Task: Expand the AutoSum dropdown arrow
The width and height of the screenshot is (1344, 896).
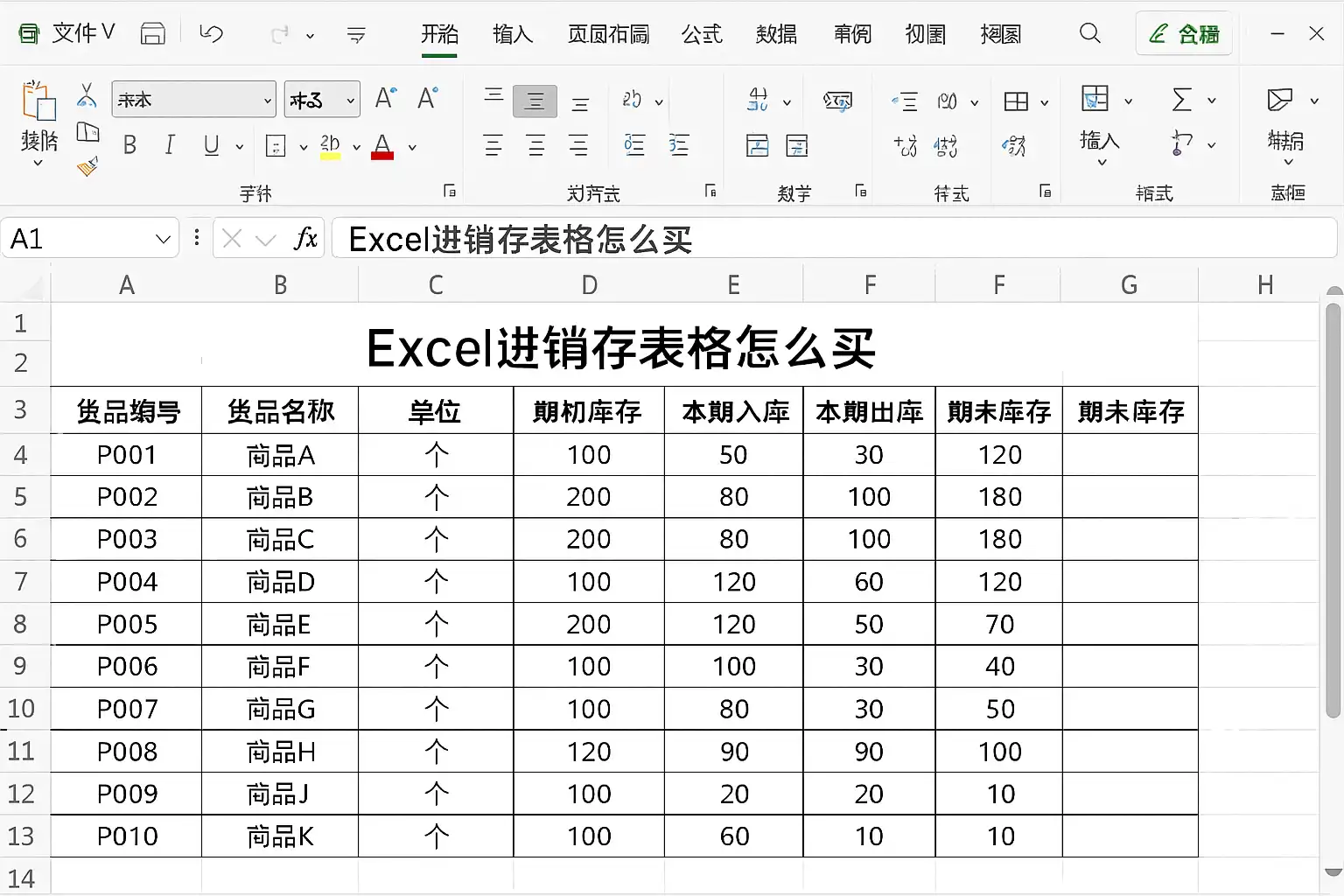Action: 1212,101
